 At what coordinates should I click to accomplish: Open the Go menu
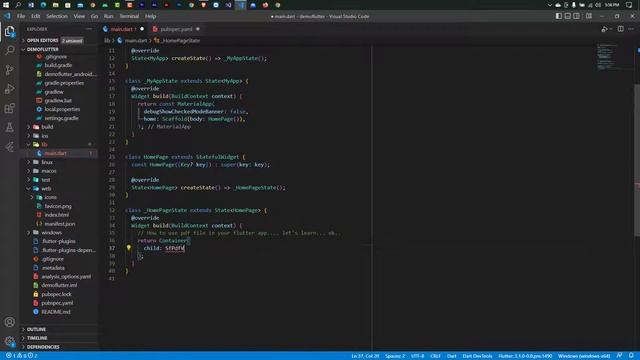pyautogui.click(x=94, y=16)
